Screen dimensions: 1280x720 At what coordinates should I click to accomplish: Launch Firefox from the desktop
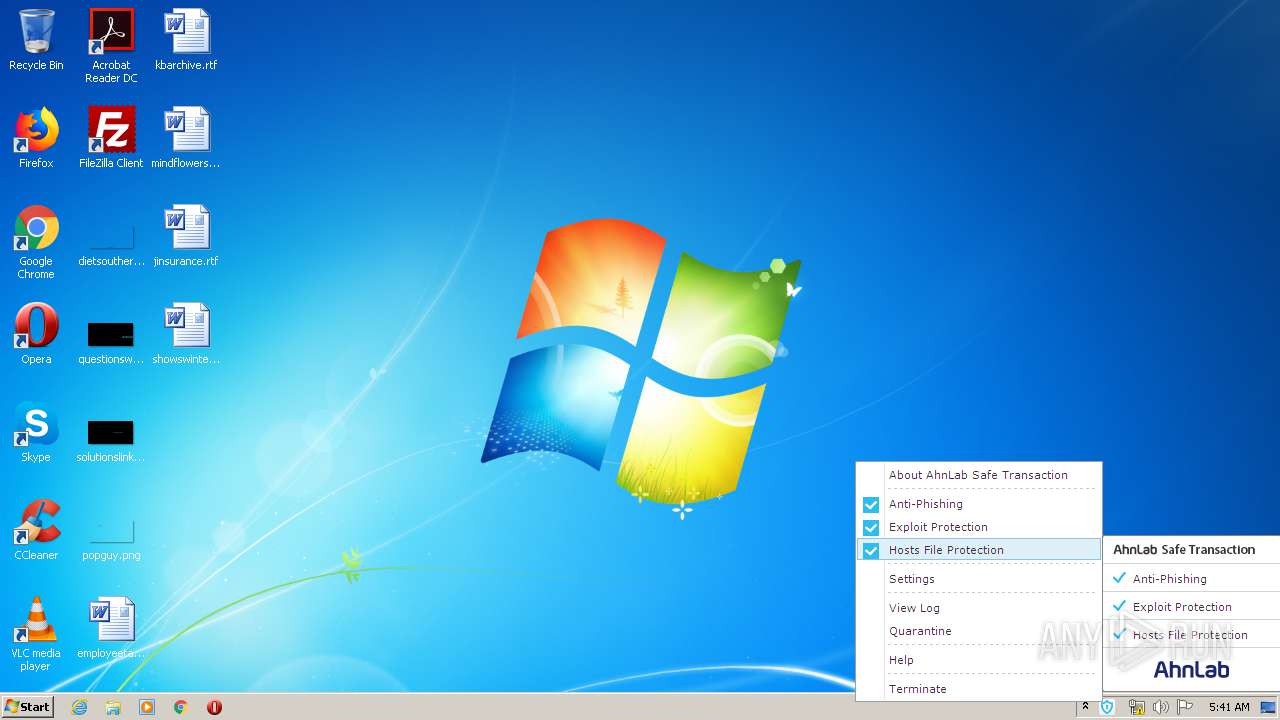click(36, 138)
